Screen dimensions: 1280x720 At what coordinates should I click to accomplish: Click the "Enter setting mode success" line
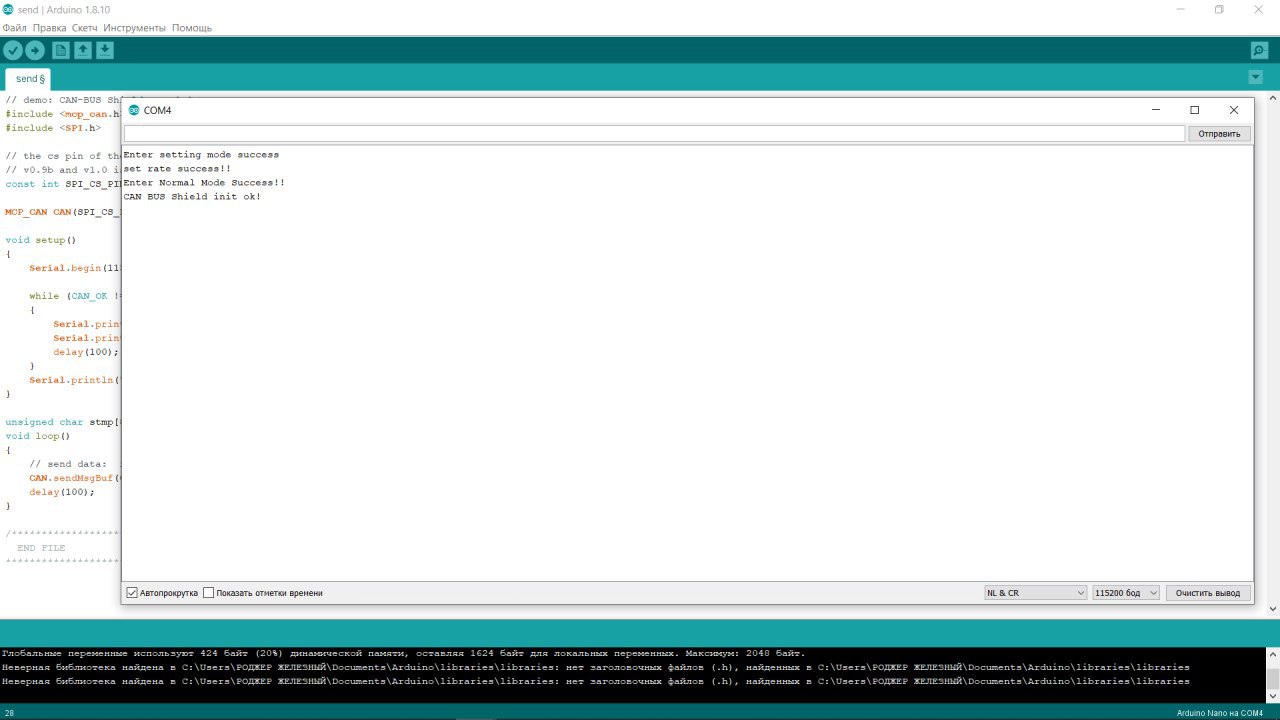point(201,155)
